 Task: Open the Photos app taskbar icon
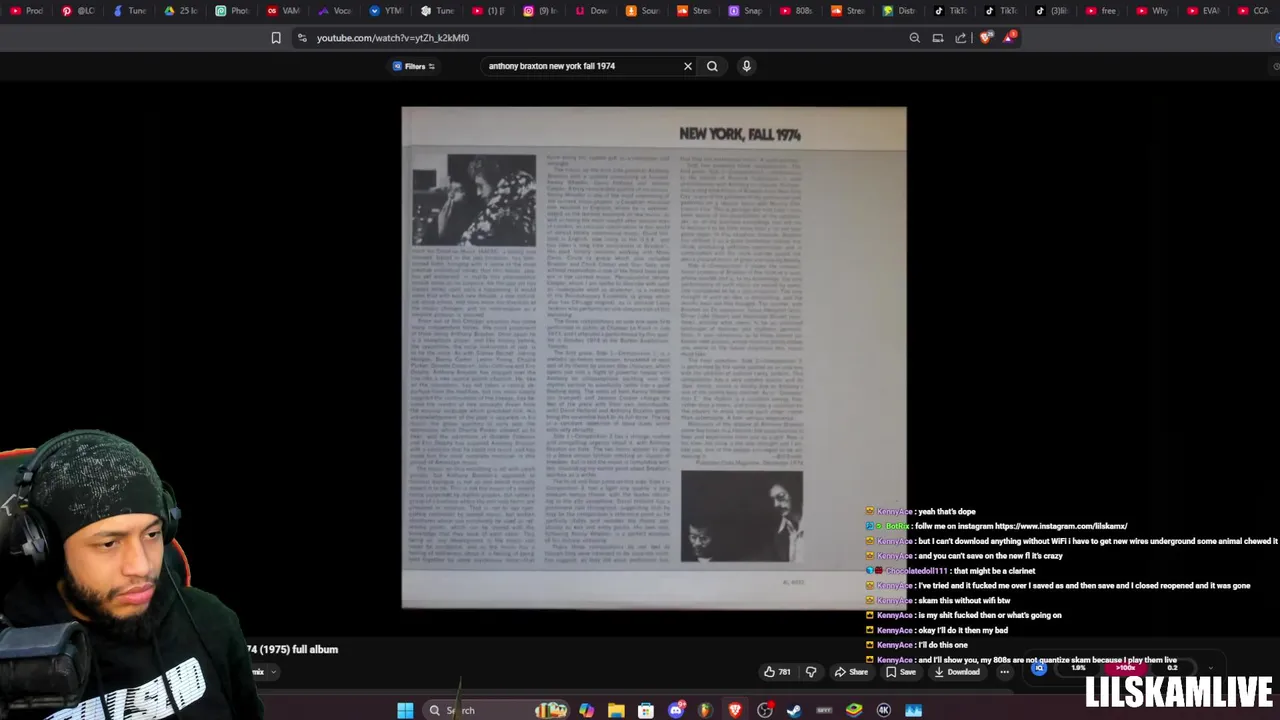(913, 710)
